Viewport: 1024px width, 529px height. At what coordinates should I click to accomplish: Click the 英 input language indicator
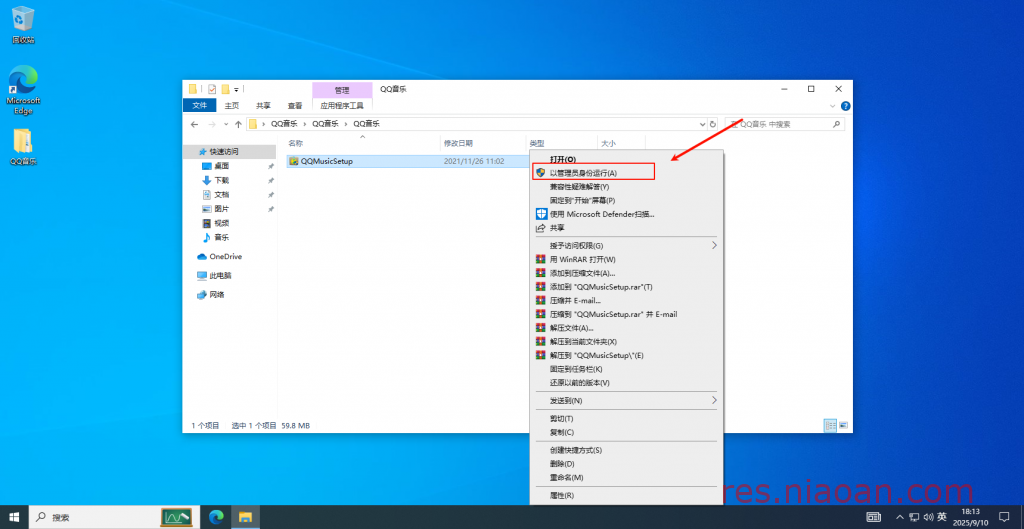coord(942,517)
